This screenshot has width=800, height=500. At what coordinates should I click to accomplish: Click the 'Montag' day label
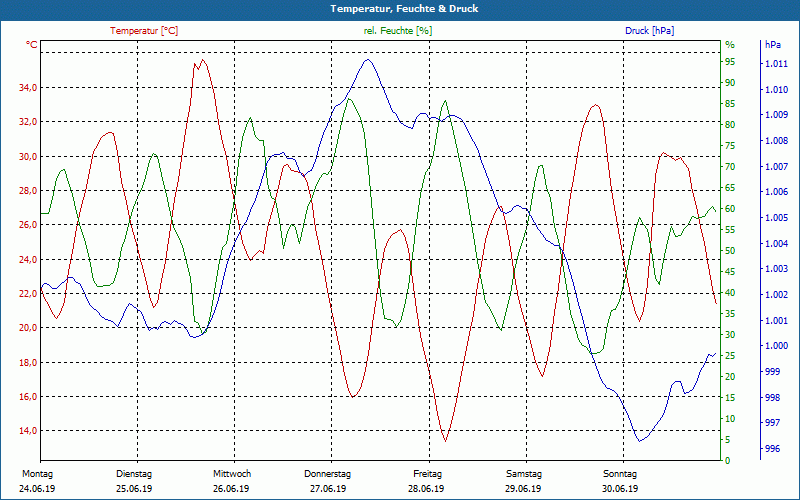(37, 474)
